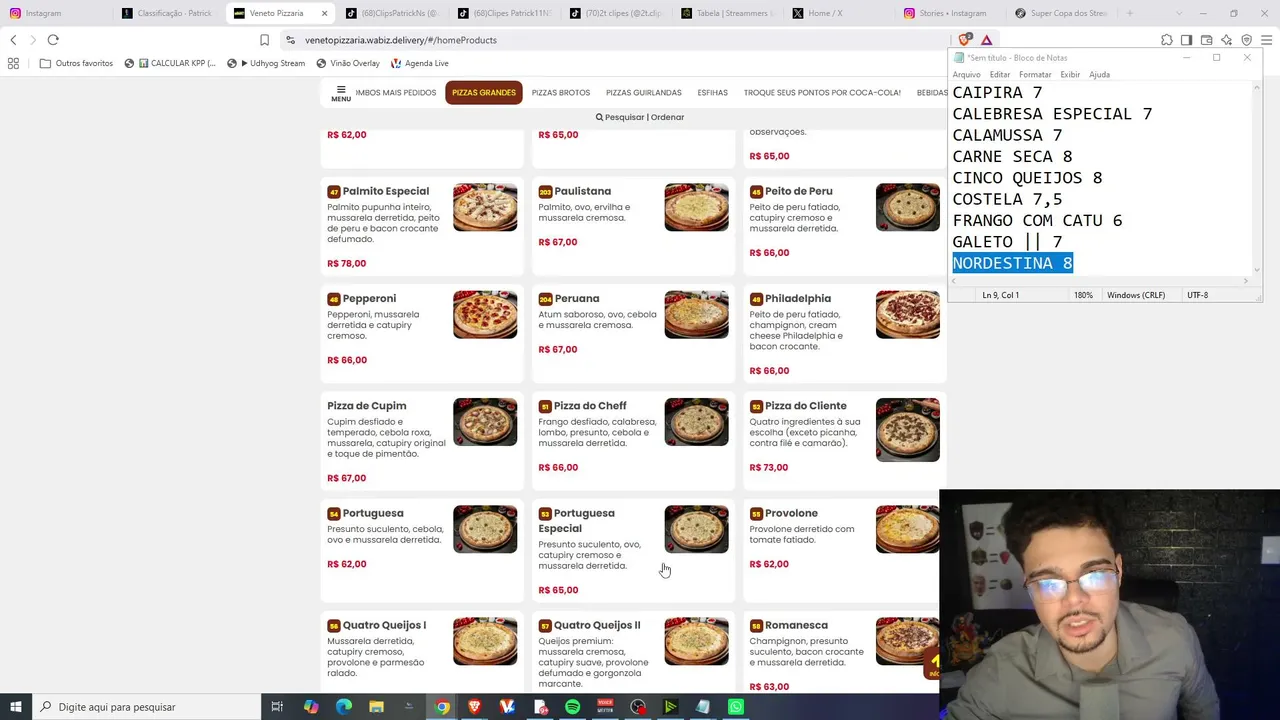Open WhatsApp from the taskbar
This screenshot has height=720, width=1280.
(x=736, y=707)
